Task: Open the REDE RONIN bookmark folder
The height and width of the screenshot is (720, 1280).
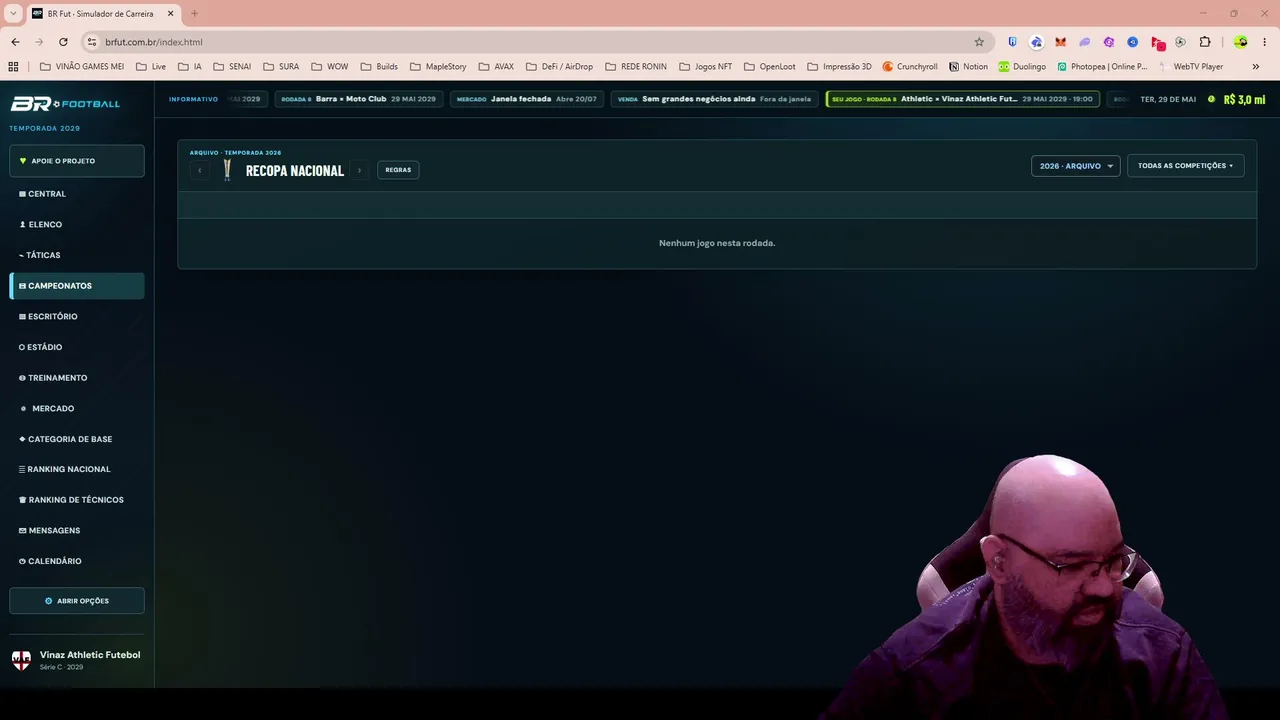Action: coord(636,67)
